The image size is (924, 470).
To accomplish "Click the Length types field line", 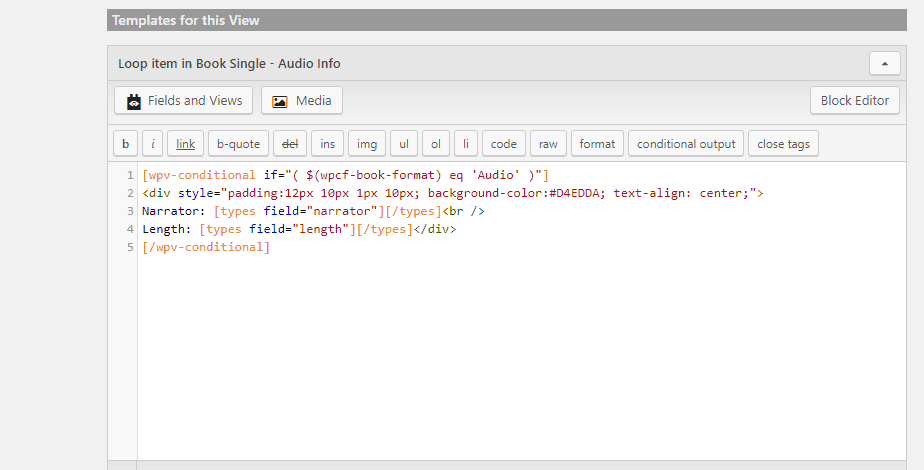I will [x=299, y=229].
